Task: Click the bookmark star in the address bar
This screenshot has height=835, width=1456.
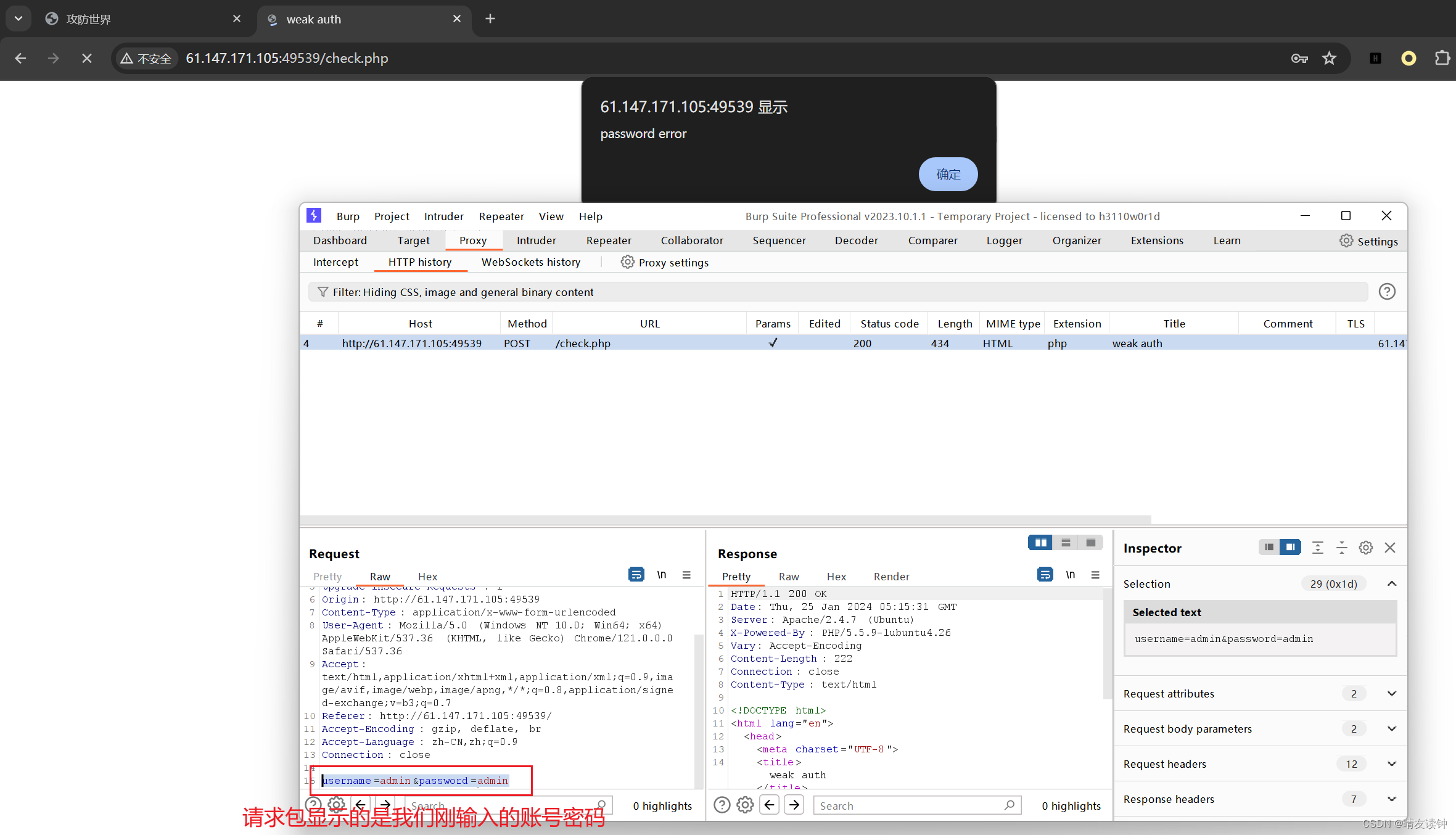Action: (x=1330, y=58)
